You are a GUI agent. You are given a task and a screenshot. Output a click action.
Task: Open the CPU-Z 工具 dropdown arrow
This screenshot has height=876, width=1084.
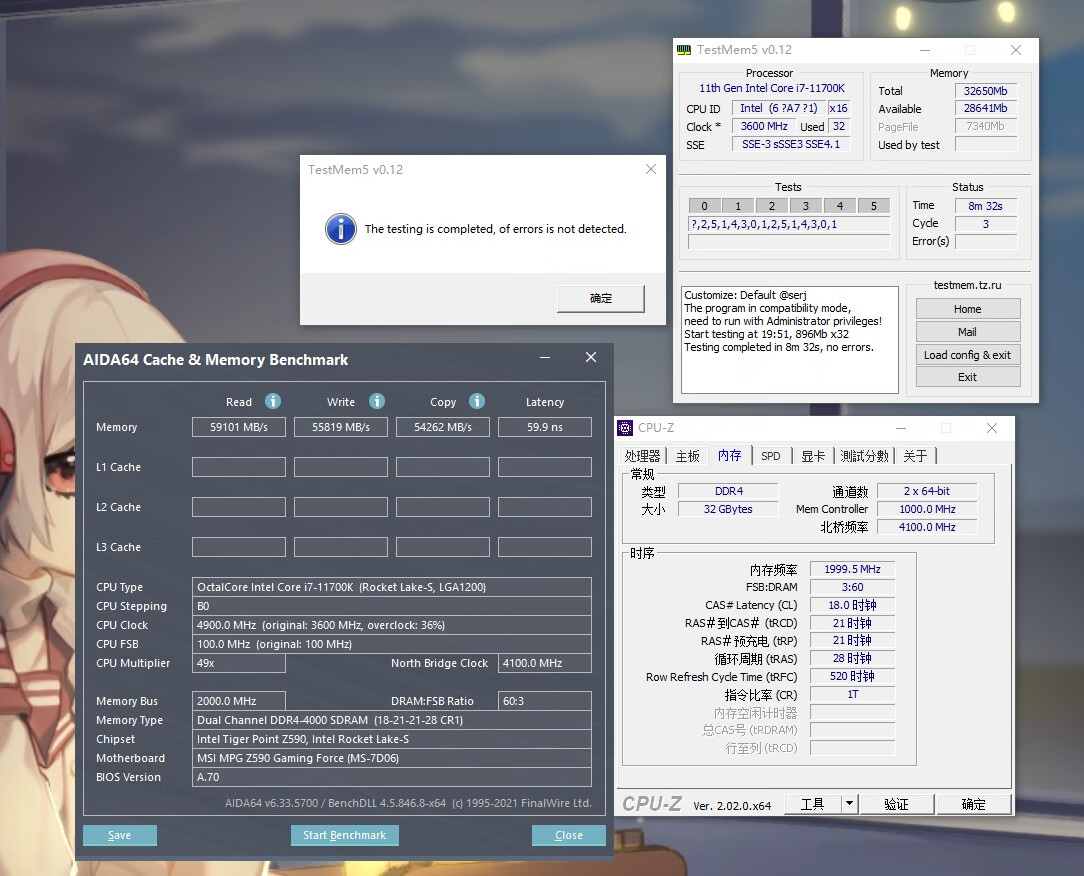coord(850,804)
